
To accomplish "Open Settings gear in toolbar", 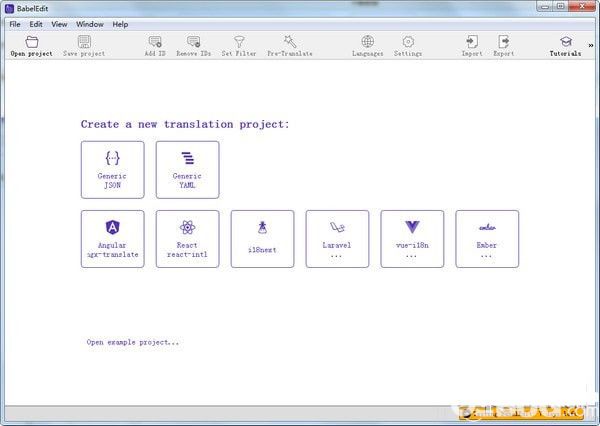I will 408,46.
